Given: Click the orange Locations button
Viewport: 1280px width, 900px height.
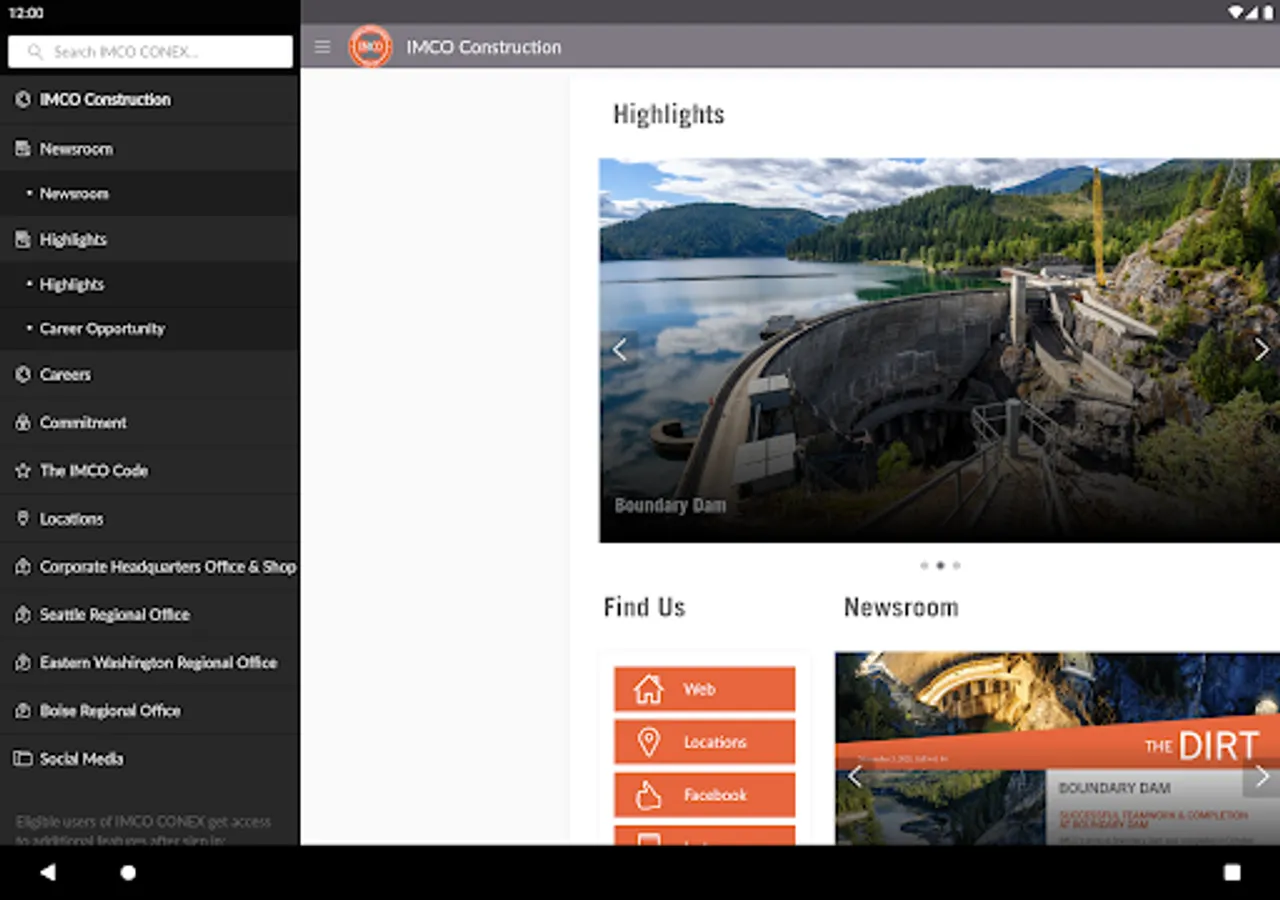Looking at the screenshot, I should coord(705,742).
